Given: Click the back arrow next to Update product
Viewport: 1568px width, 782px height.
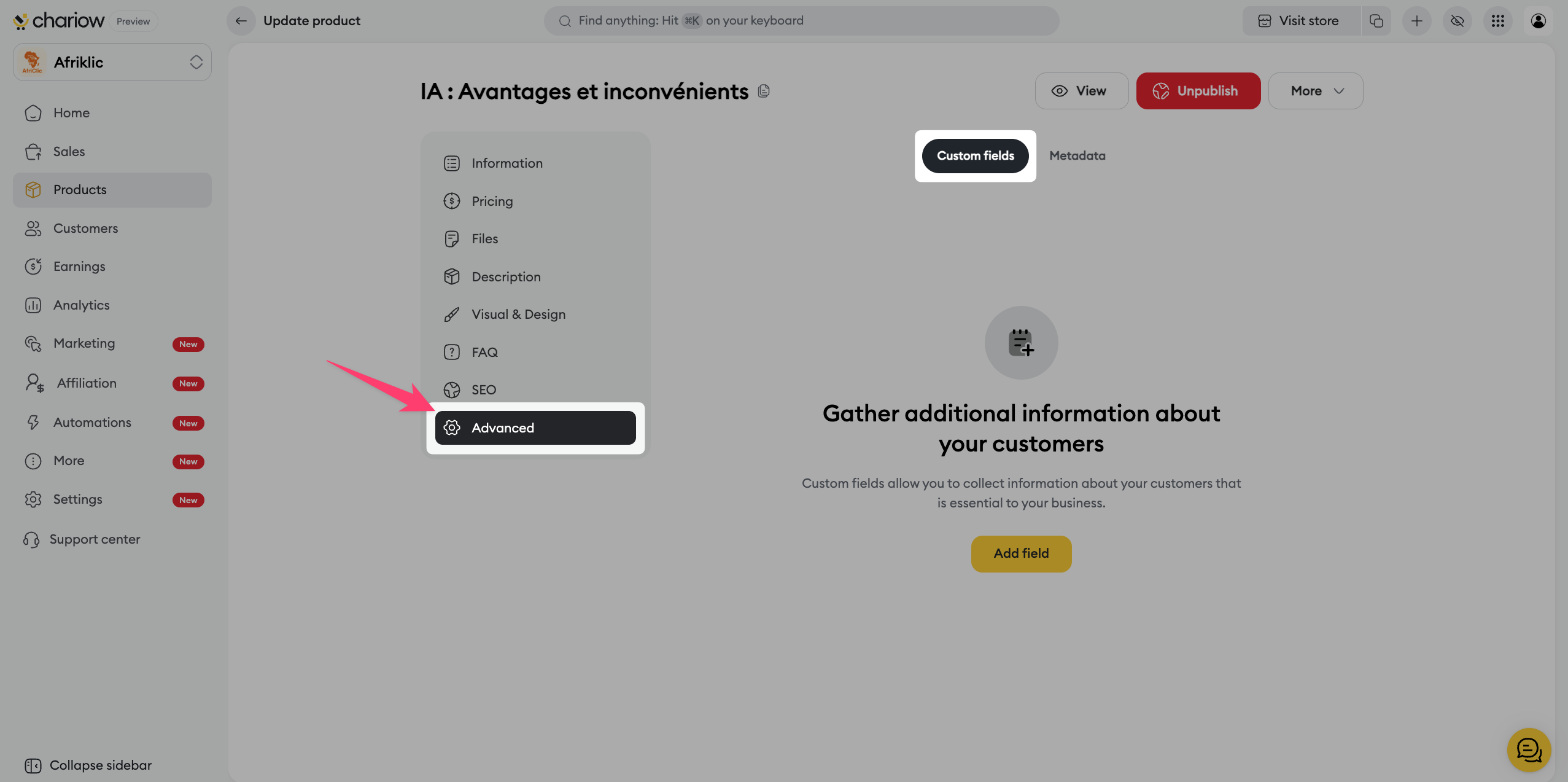Looking at the screenshot, I should (241, 21).
